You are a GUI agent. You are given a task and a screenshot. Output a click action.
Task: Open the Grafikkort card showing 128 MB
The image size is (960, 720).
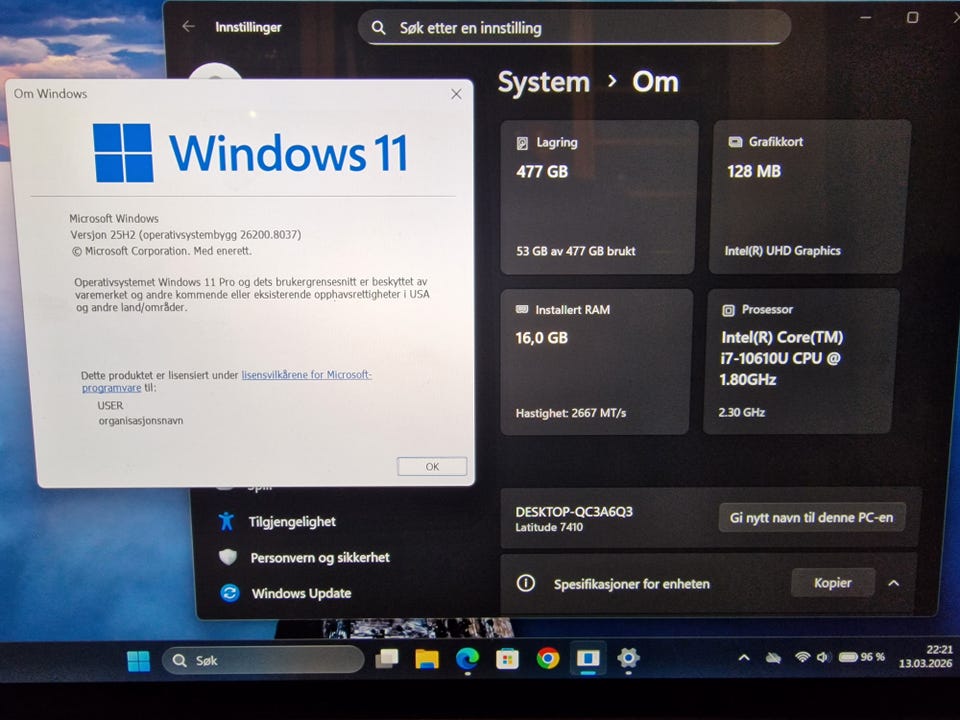808,197
